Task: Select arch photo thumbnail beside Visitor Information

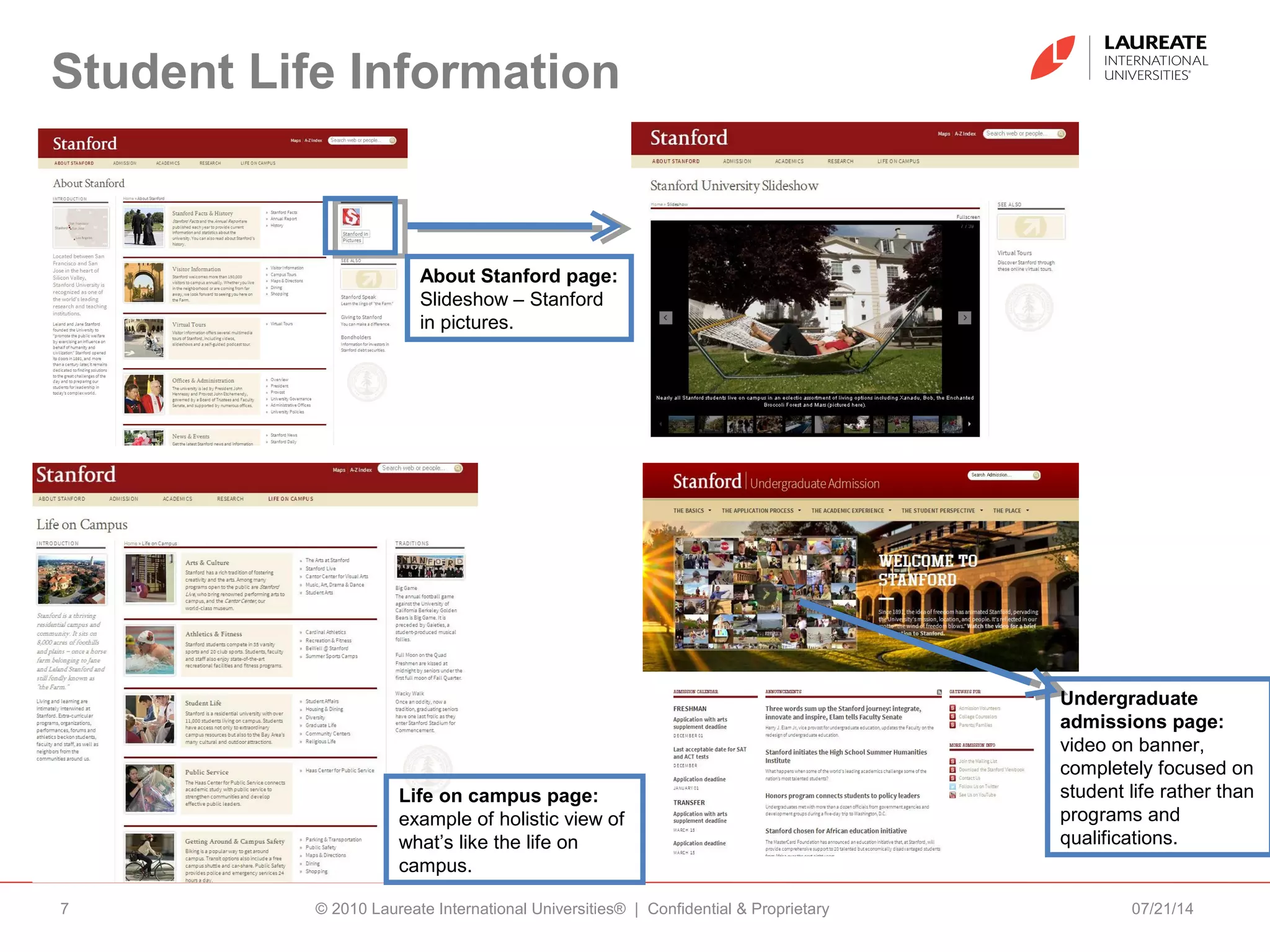Action: pos(143,283)
